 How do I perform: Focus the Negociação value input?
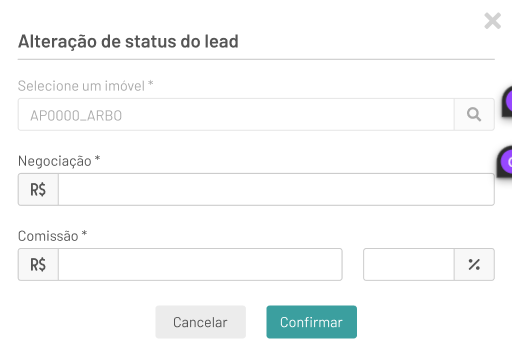tap(276, 189)
